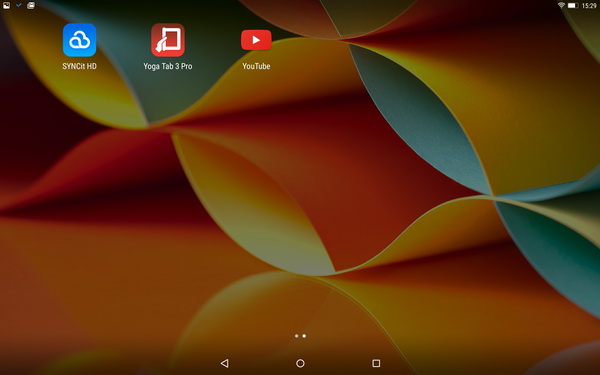Screen dimensions: 600x375
Task: Tap the picture notification icon in status bar
Action: [6, 5]
